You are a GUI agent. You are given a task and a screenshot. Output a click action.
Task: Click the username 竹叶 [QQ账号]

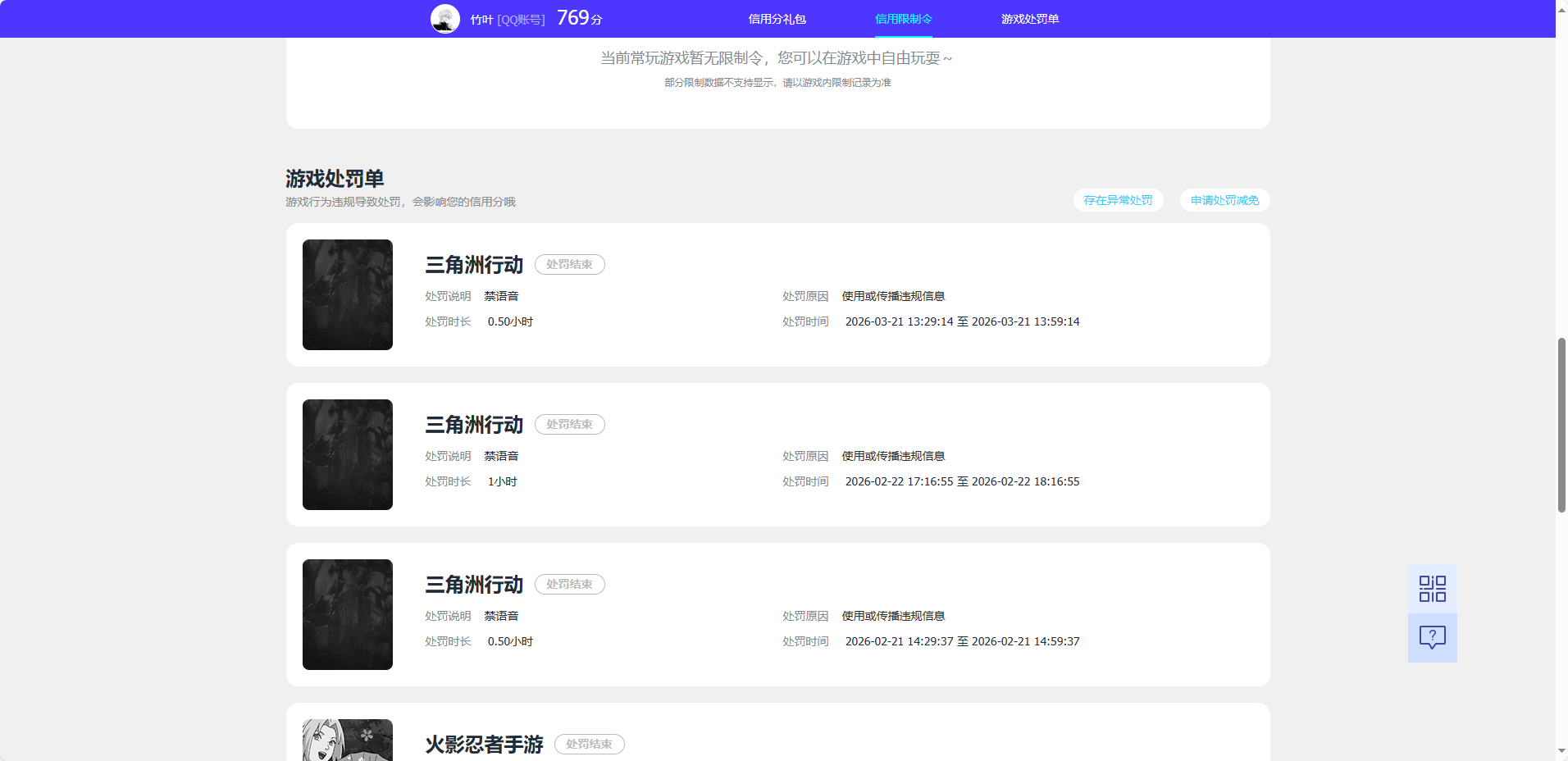pos(508,20)
